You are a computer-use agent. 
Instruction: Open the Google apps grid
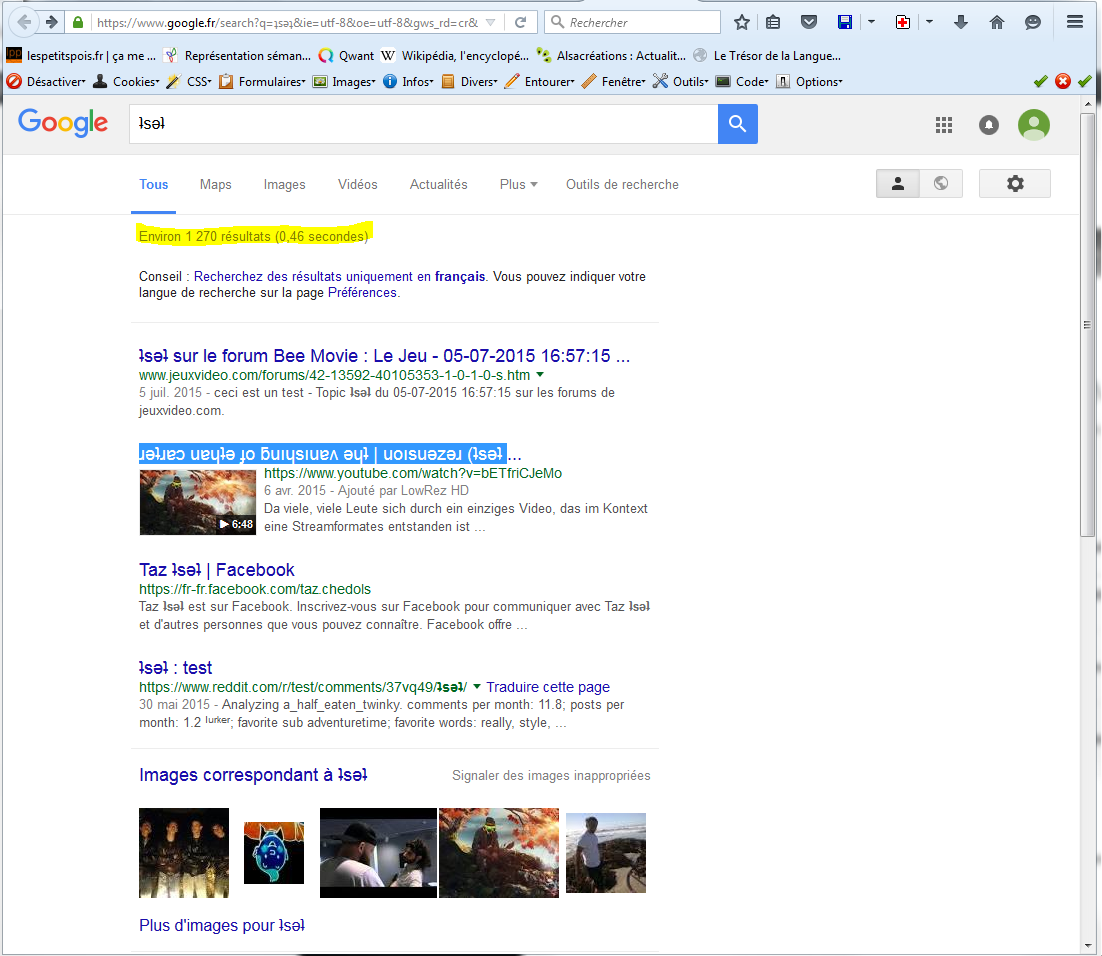[943, 125]
